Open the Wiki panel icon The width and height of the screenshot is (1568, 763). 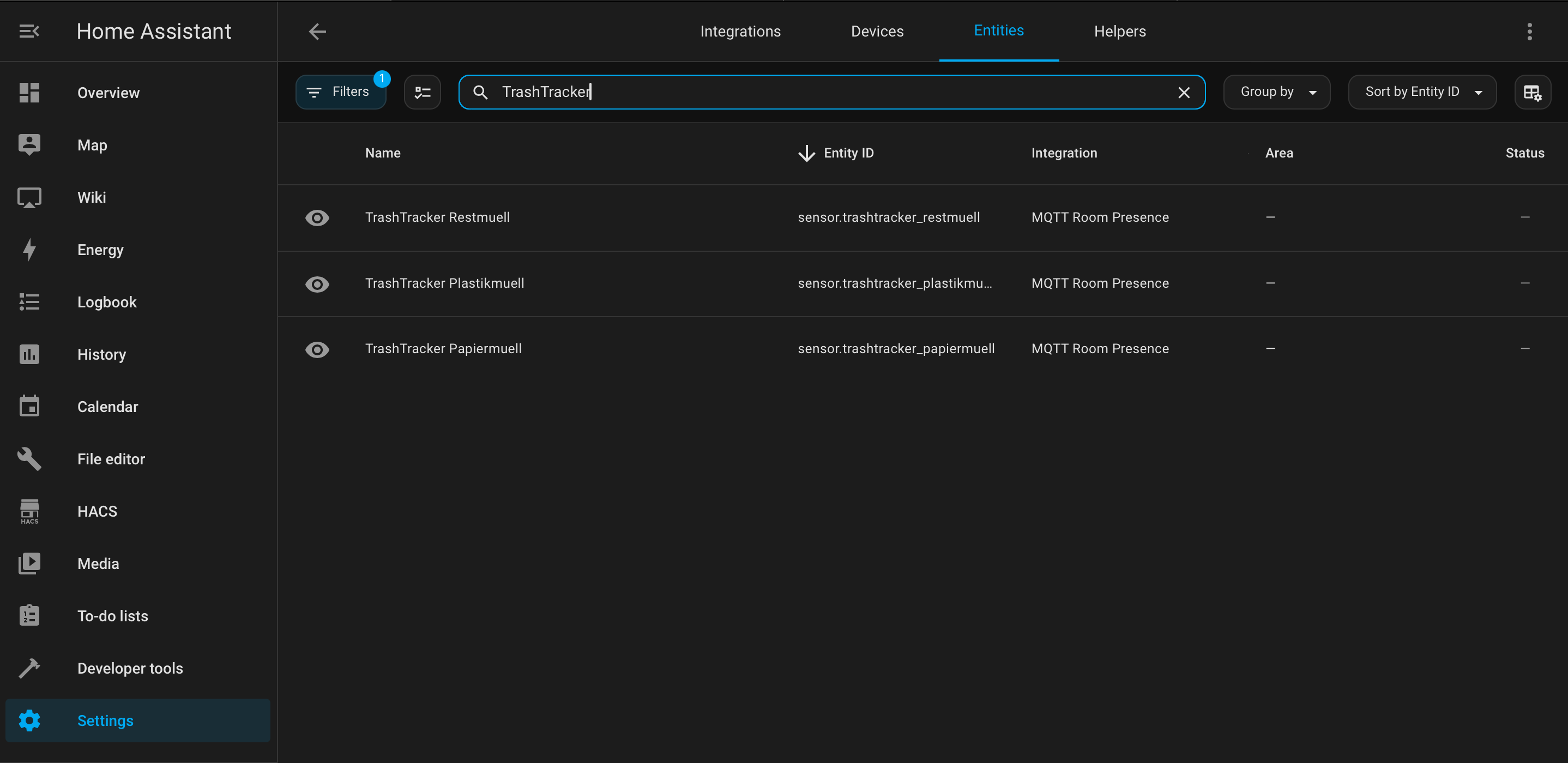pos(29,197)
